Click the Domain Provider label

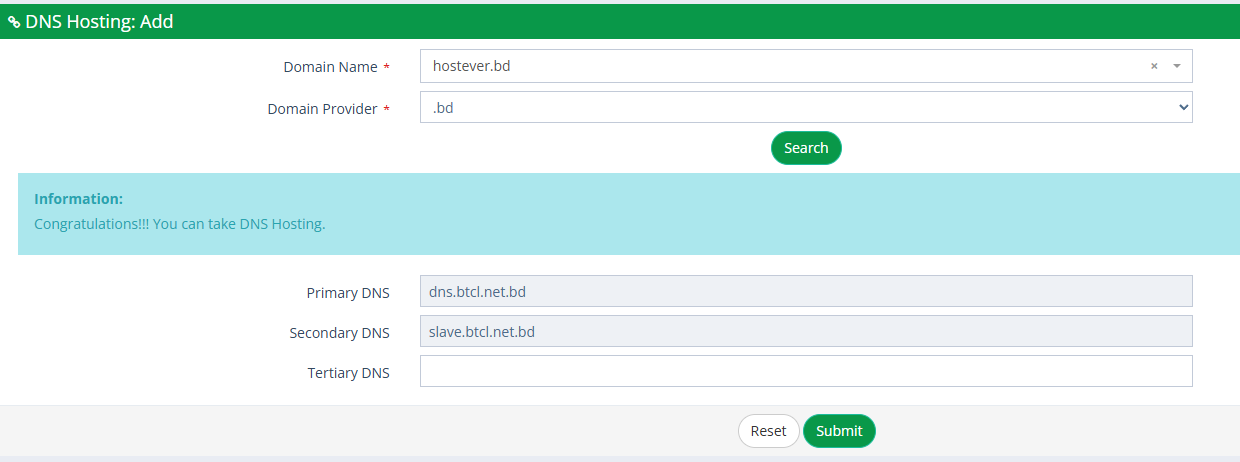point(322,109)
